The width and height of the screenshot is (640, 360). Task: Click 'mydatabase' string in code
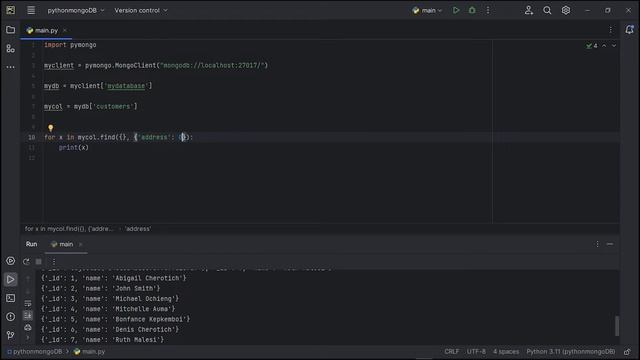(x=126, y=86)
